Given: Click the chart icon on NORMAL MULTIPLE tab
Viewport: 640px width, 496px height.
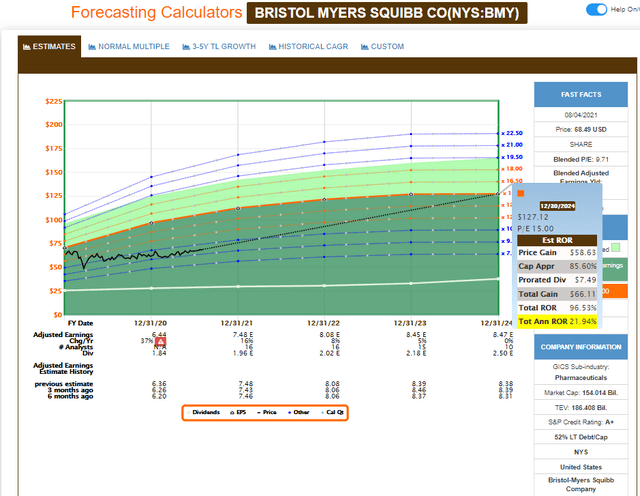Looking at the screenshot, I should pos(92,47).
